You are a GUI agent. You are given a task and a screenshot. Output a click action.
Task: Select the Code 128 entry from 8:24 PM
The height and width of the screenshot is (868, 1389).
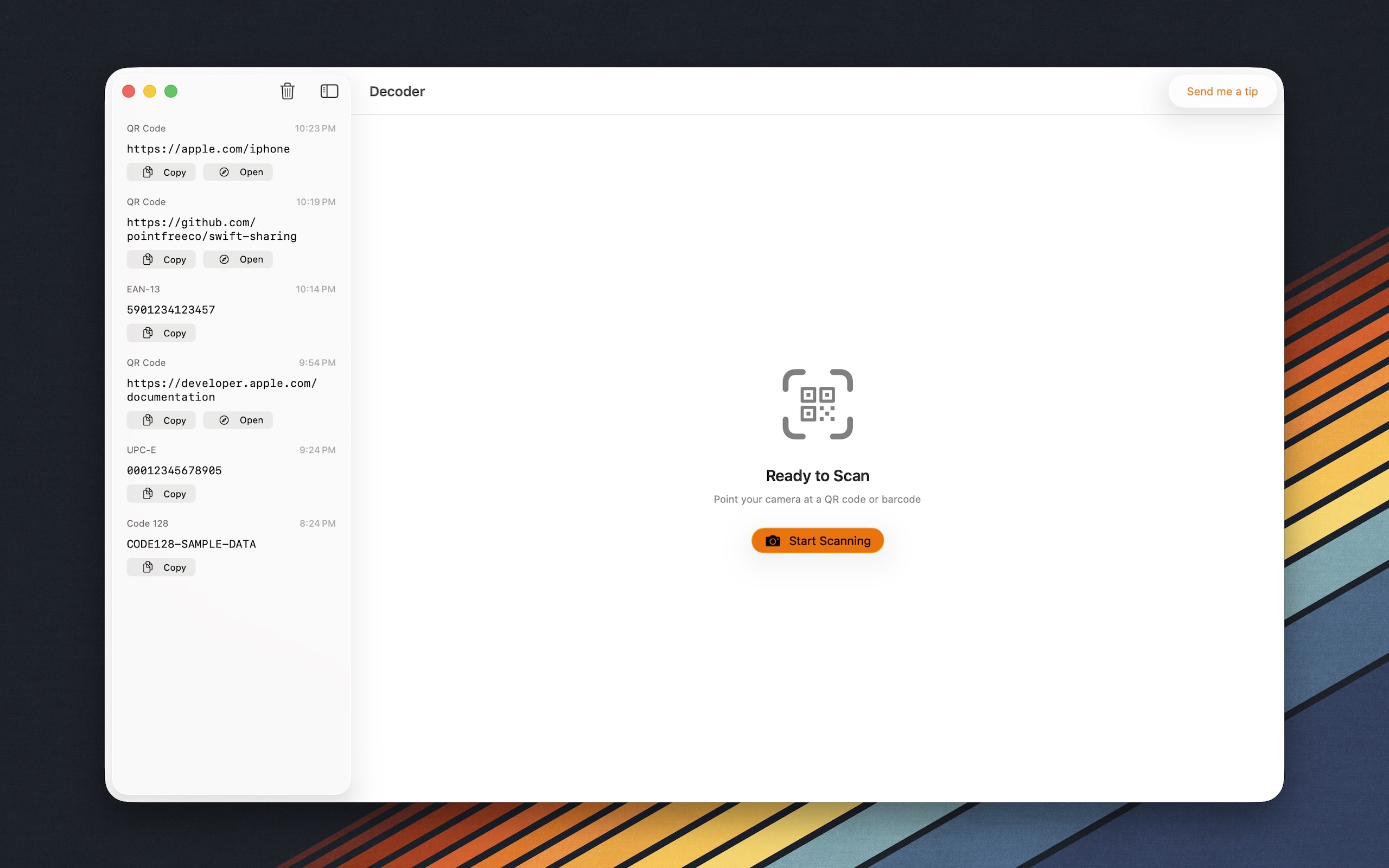pos(191,544)
